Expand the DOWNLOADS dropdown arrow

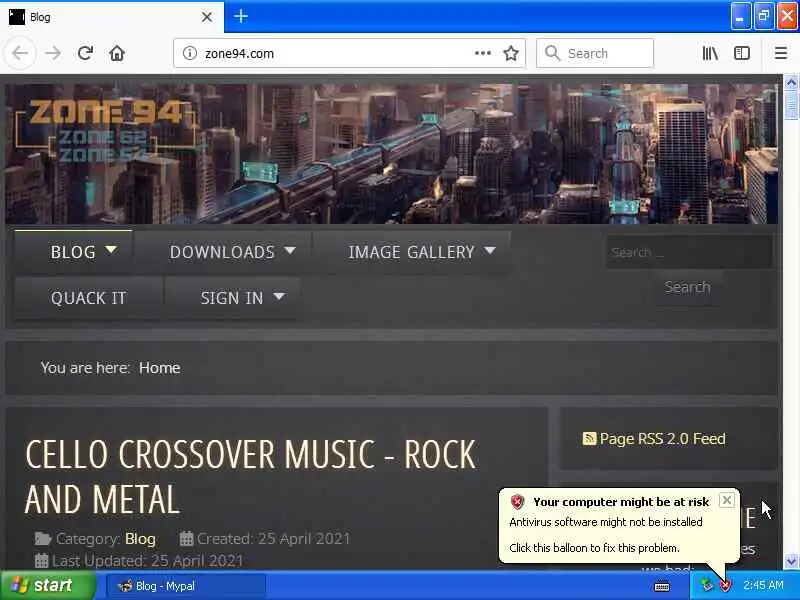[290, 251]
